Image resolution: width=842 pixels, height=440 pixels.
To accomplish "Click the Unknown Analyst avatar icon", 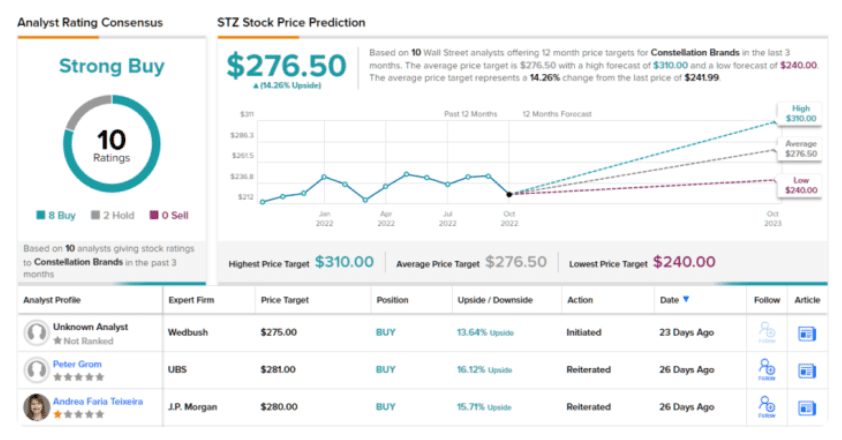I will (37, 334).
